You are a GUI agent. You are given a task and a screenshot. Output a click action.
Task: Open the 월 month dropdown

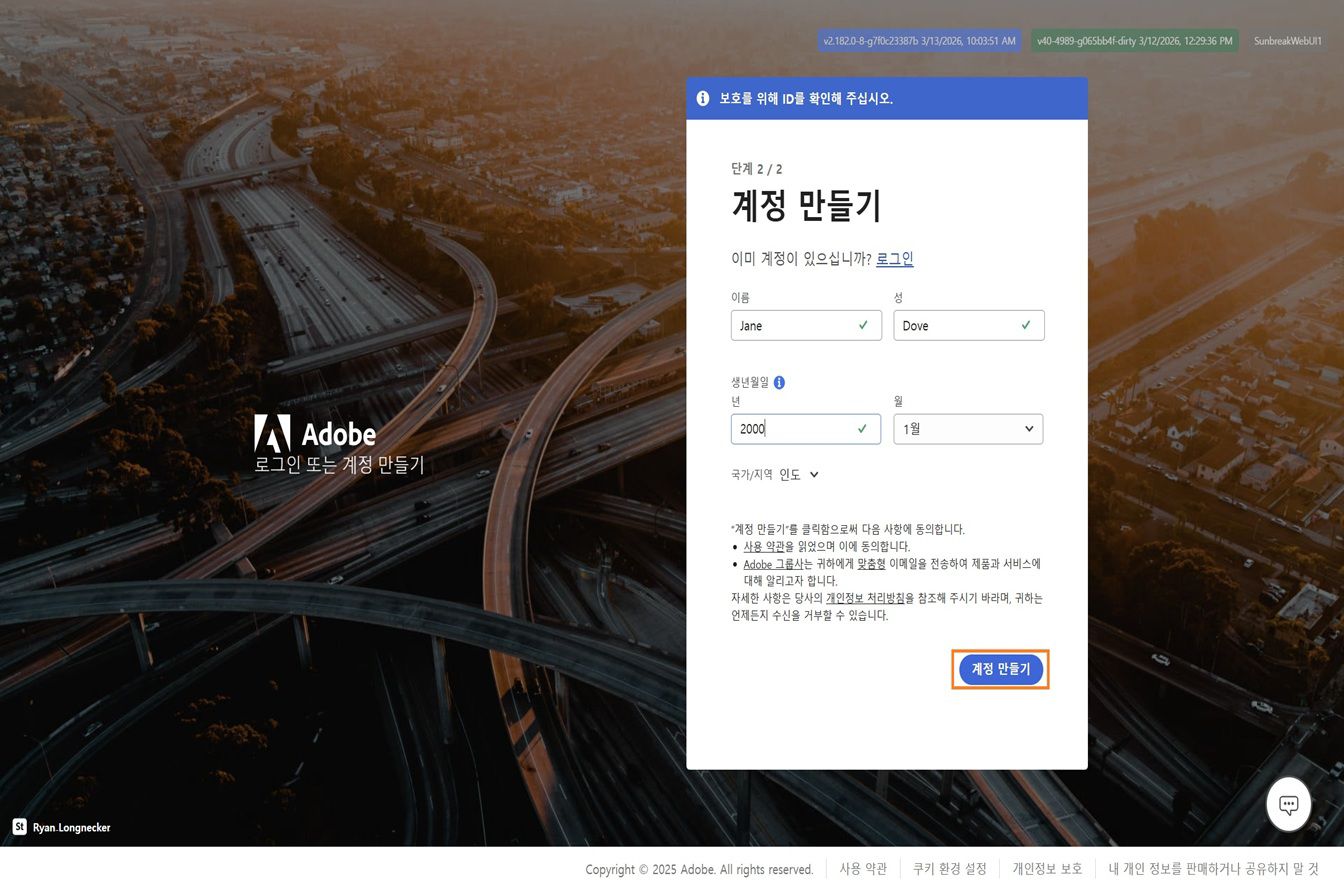968,429
